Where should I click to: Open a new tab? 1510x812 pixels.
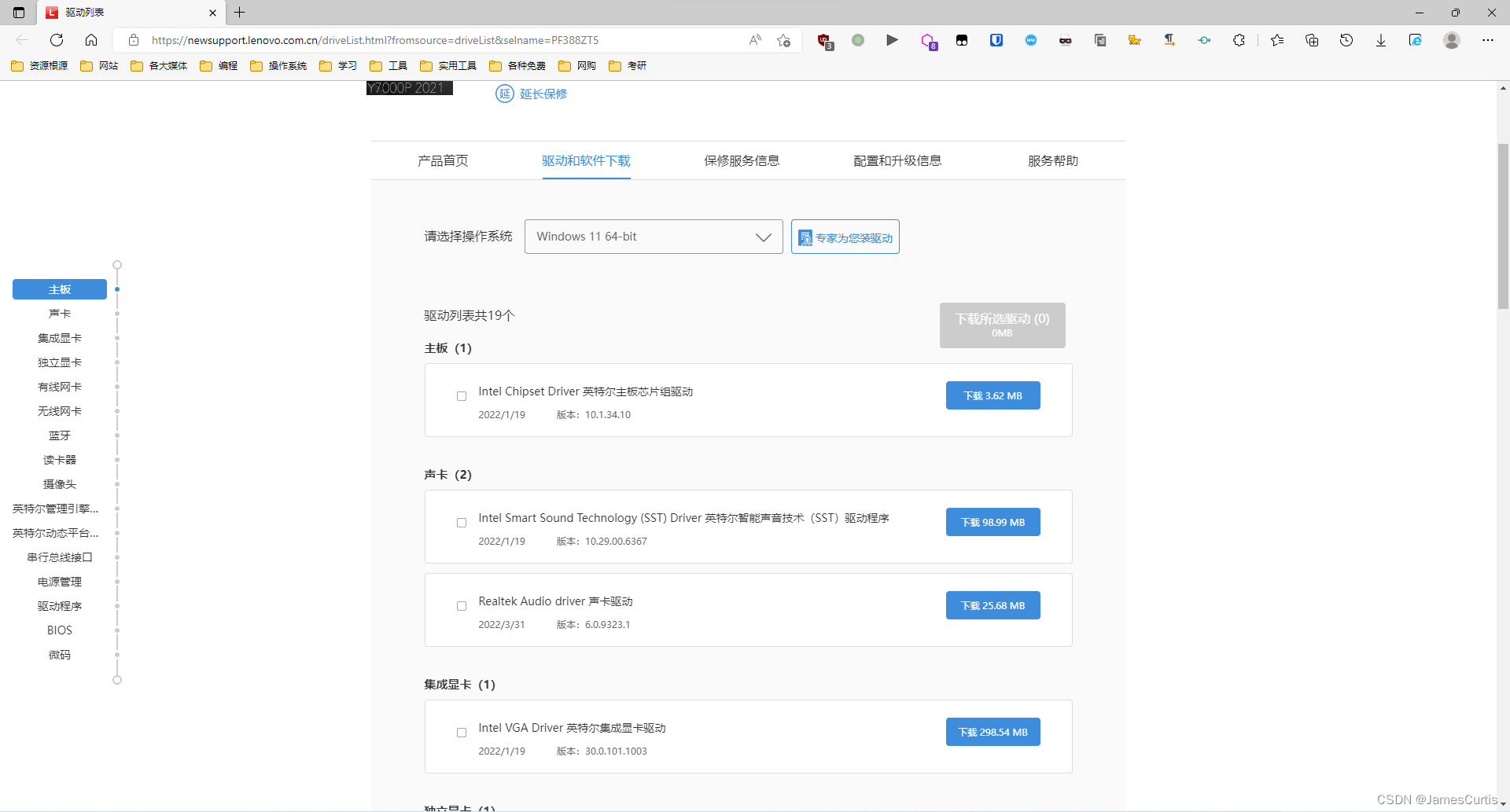tap(240, 13)
